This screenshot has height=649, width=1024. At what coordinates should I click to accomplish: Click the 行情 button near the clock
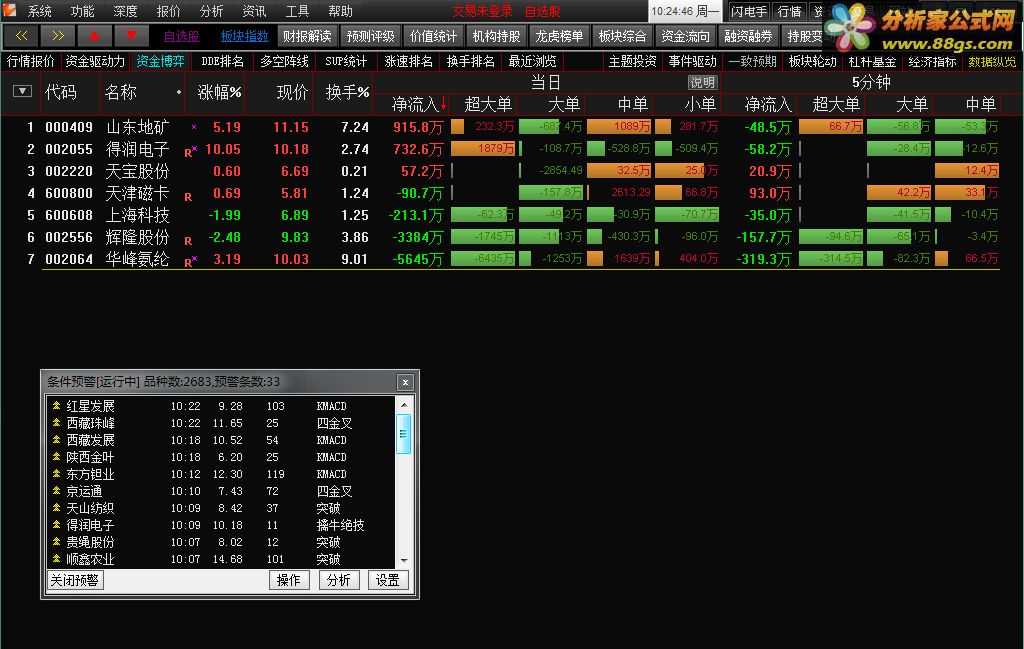coord(790,11)
